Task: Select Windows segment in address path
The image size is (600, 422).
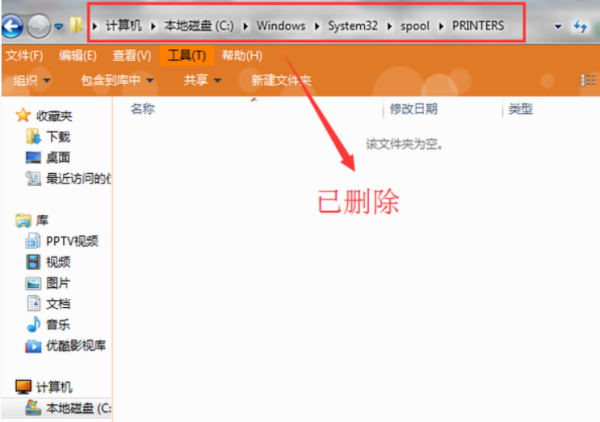Action: pyautogui.click(x=281, y=26)
